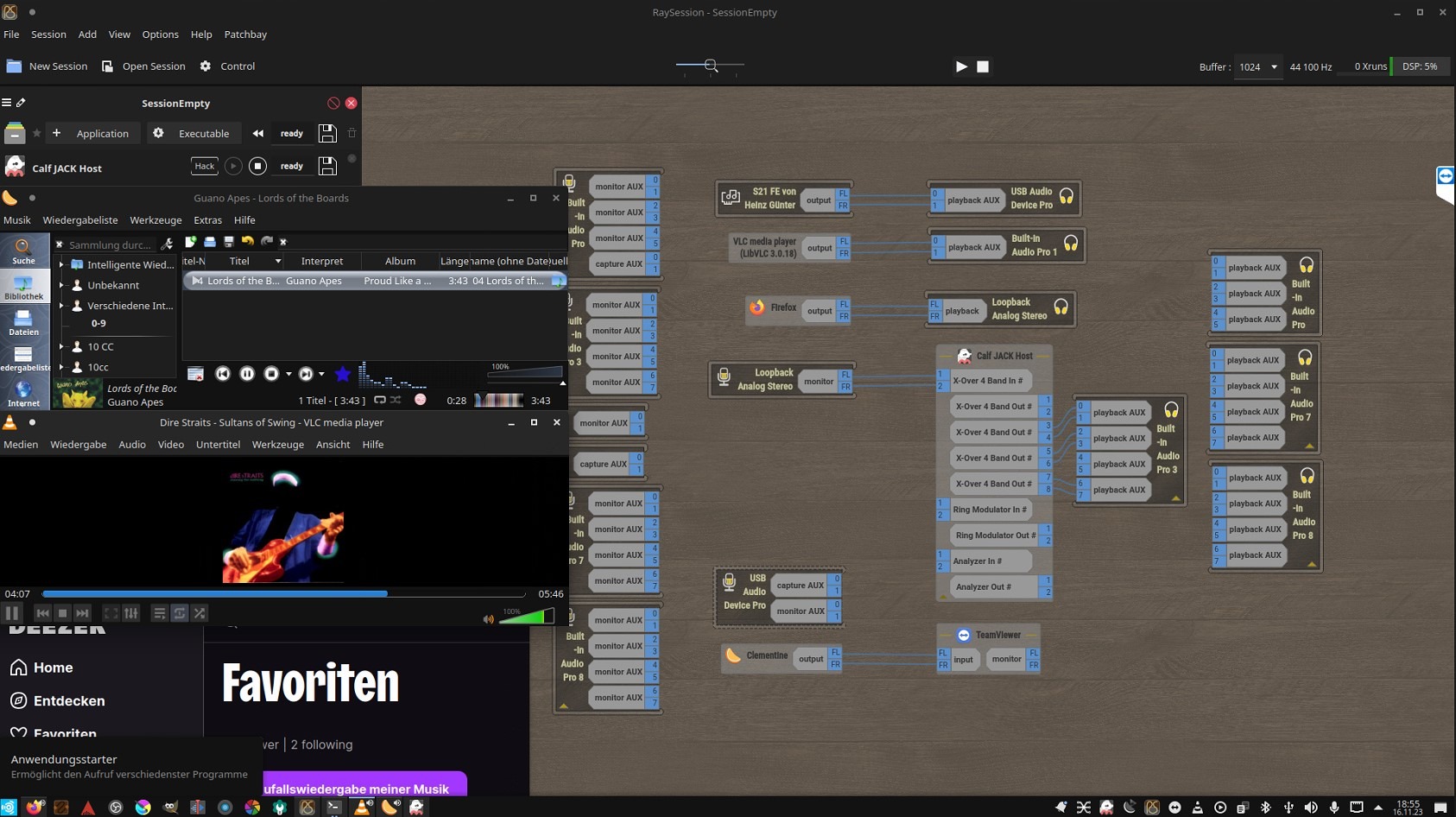
Task: Load a playlist with the folder icon
Action: point(210,242)
